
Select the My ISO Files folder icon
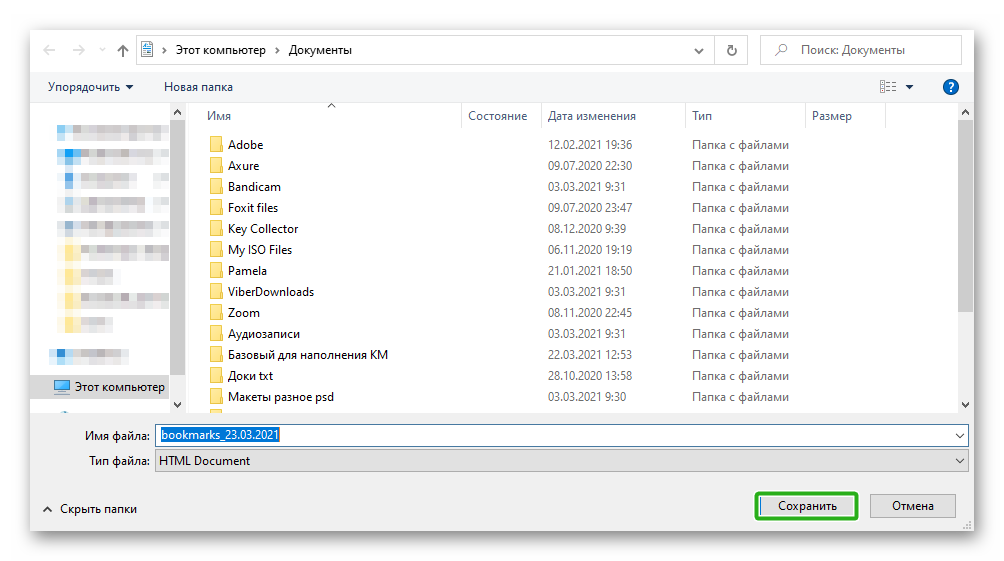(x=216, y=249)
